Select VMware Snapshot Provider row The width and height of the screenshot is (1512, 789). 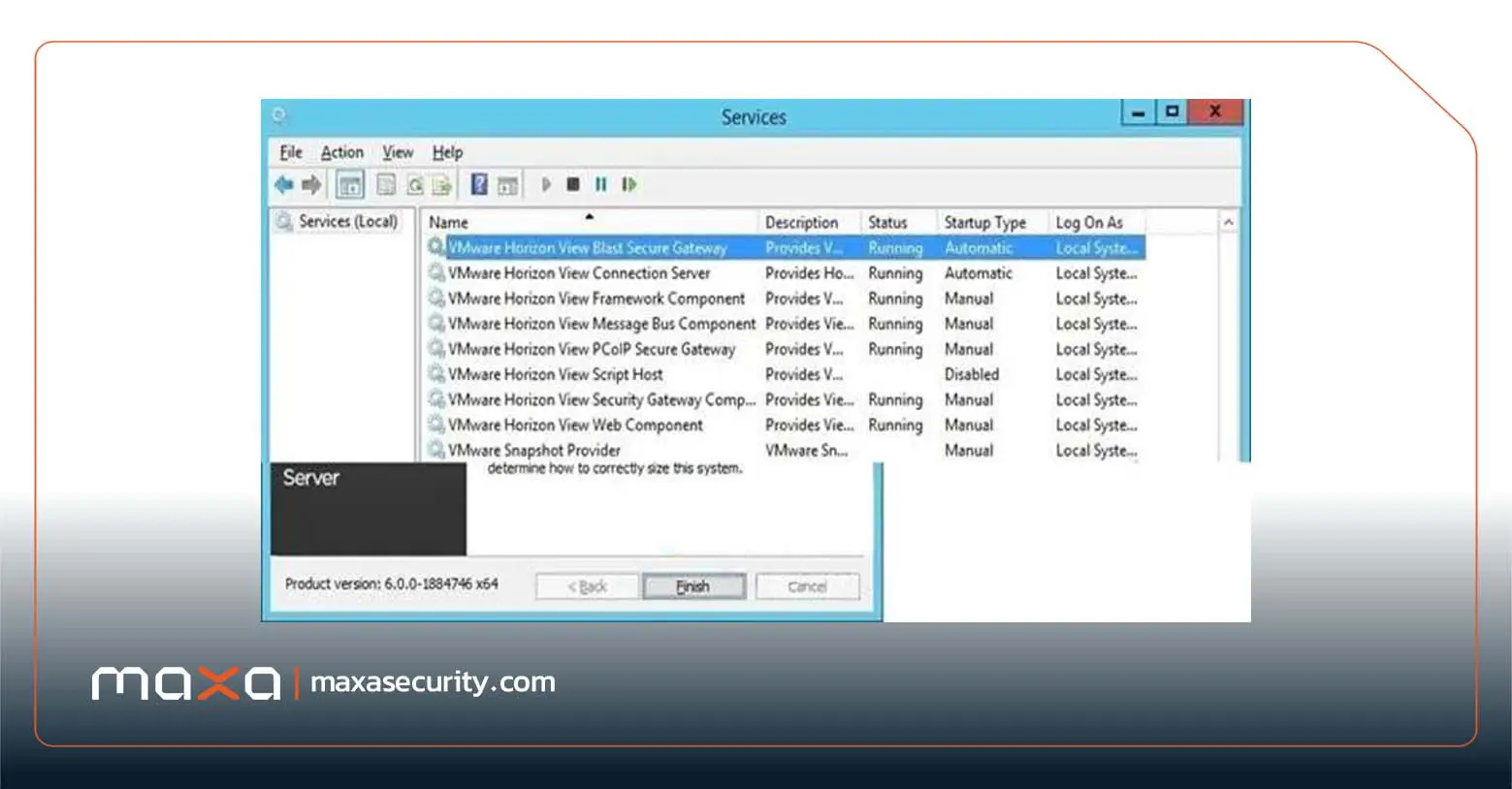[786, 449]
